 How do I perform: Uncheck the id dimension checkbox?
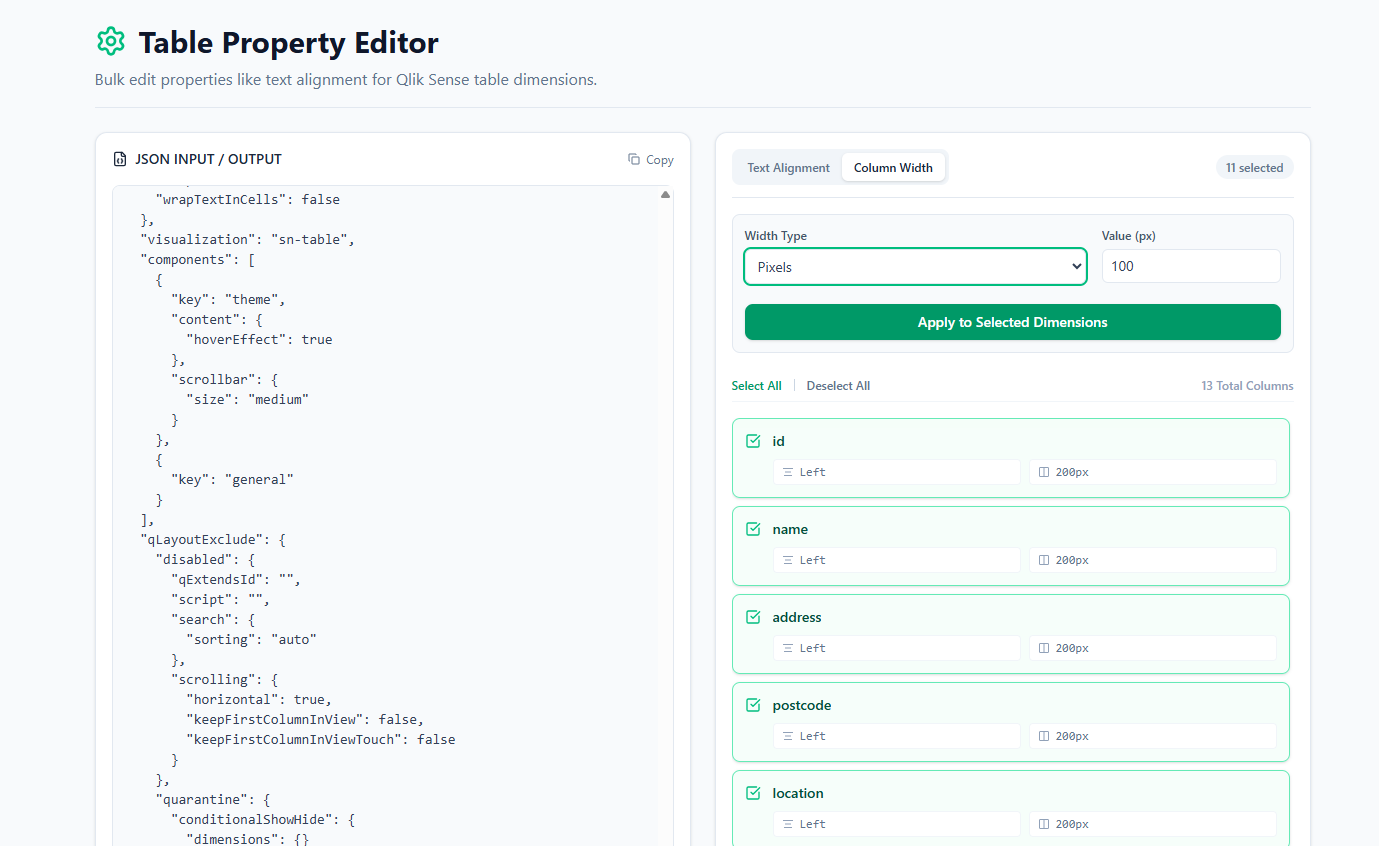(x=753, y=441)
